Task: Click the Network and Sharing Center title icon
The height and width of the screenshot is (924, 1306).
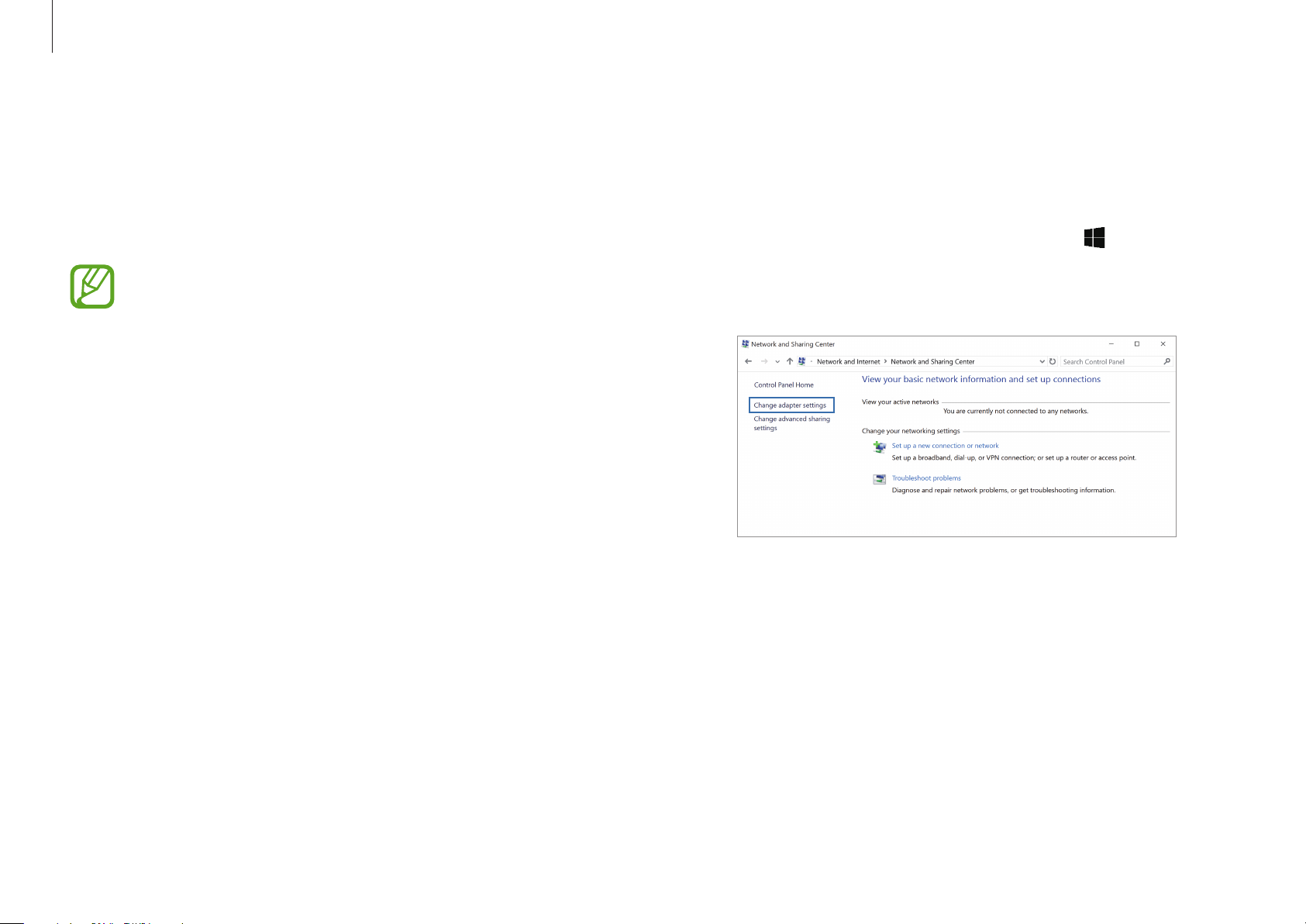Action: coord(746,344)
